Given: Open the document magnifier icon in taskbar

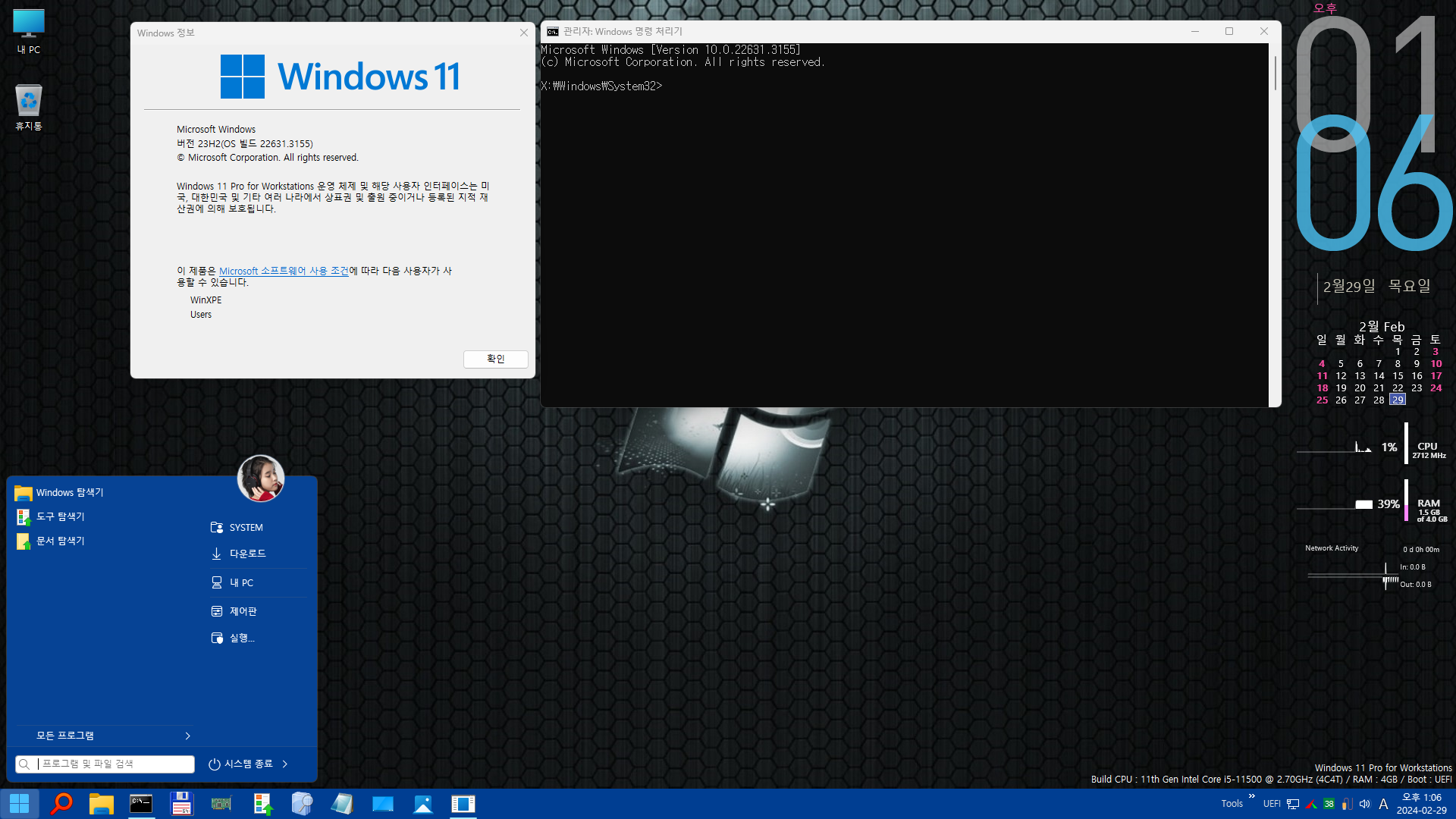Looking at the screenshot, I should click(x=302, y=804).
